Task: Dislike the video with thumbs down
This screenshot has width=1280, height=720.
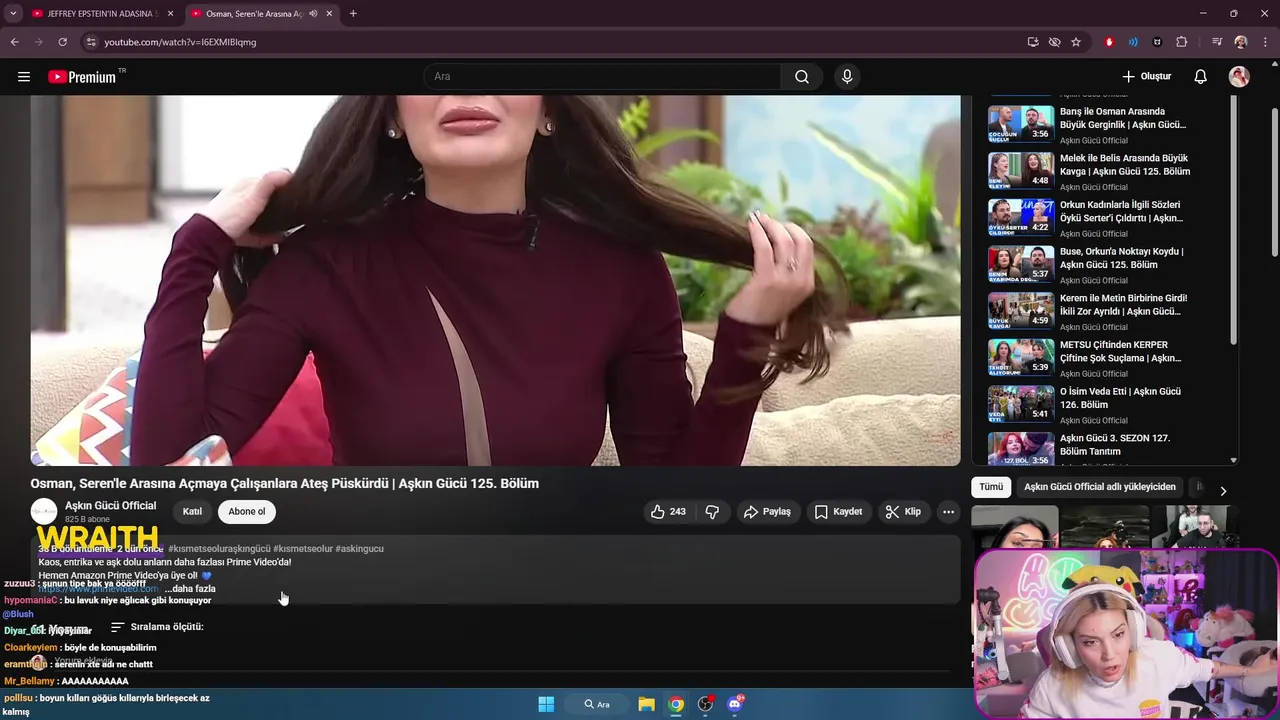Action: [x=712, y=511]
